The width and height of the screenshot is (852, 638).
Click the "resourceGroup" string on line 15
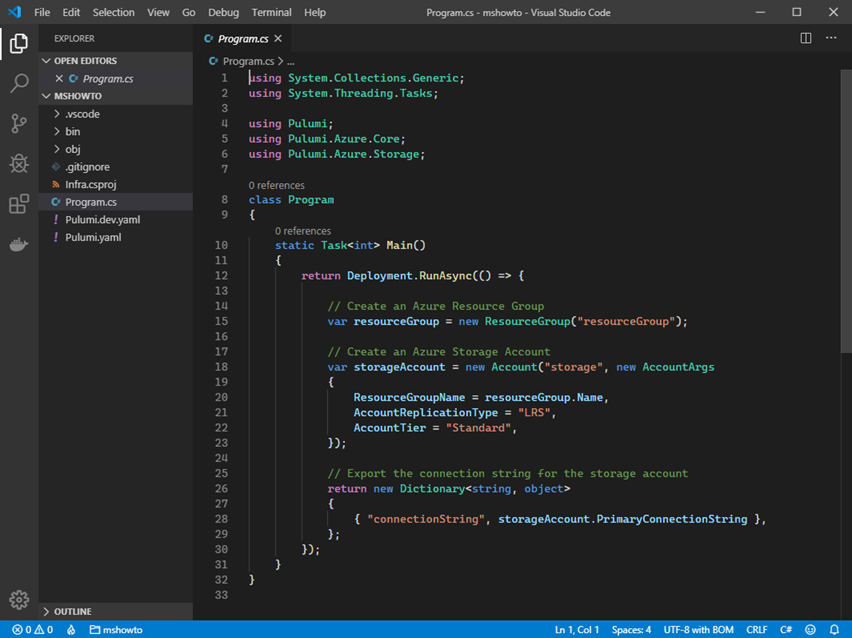[626, 321]
